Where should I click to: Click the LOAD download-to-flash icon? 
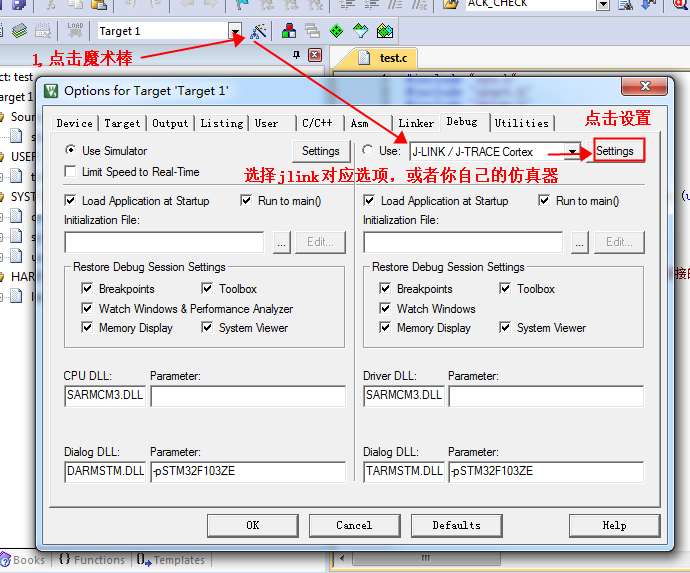point(75,30)
